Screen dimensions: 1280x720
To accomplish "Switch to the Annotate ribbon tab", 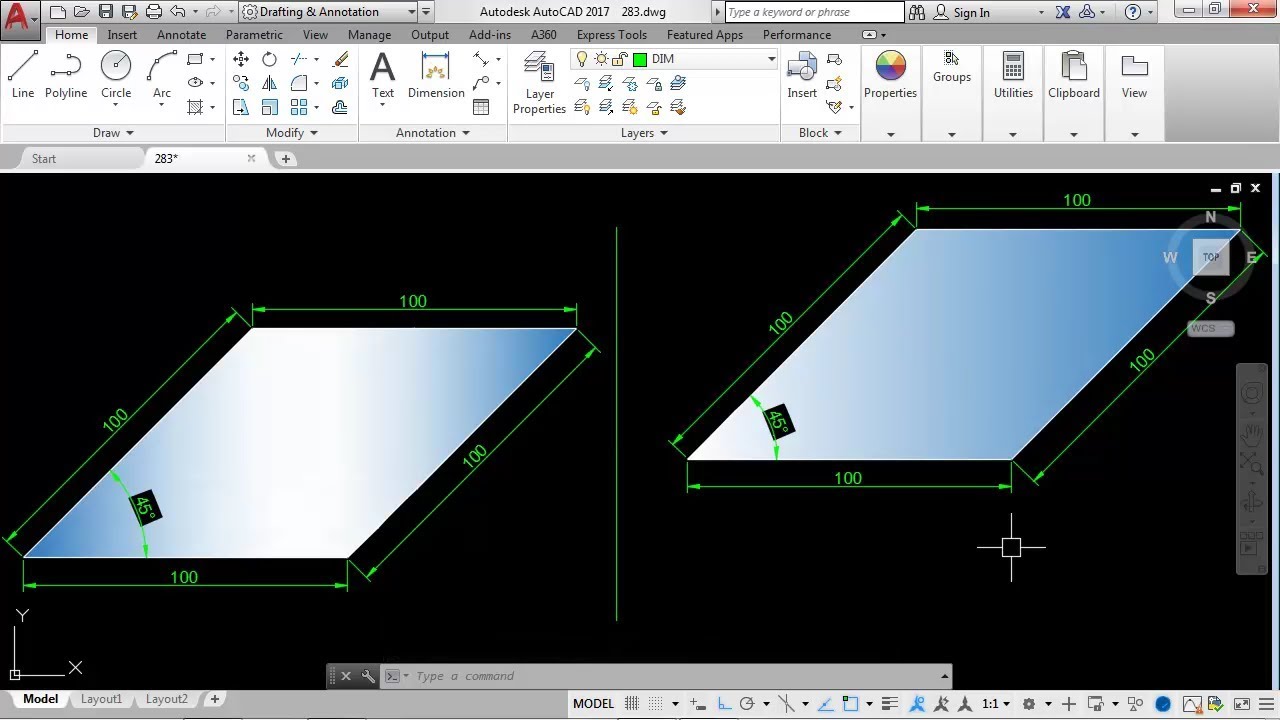I will point(181,35).
